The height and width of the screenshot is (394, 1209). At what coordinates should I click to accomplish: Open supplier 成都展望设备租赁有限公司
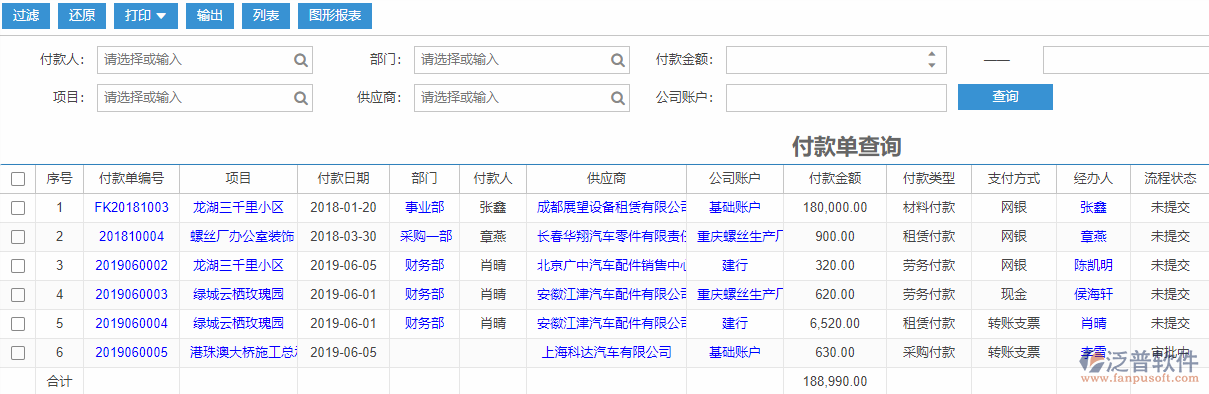611,208
